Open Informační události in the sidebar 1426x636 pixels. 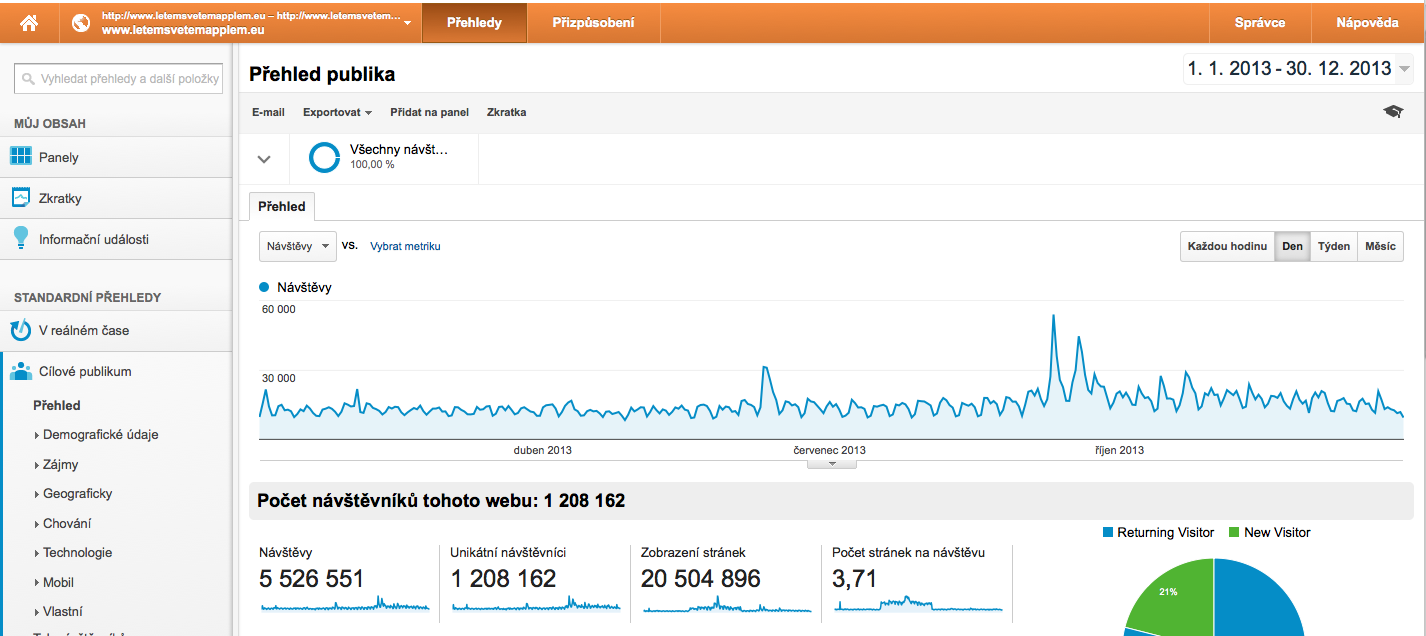click(116, 239)
